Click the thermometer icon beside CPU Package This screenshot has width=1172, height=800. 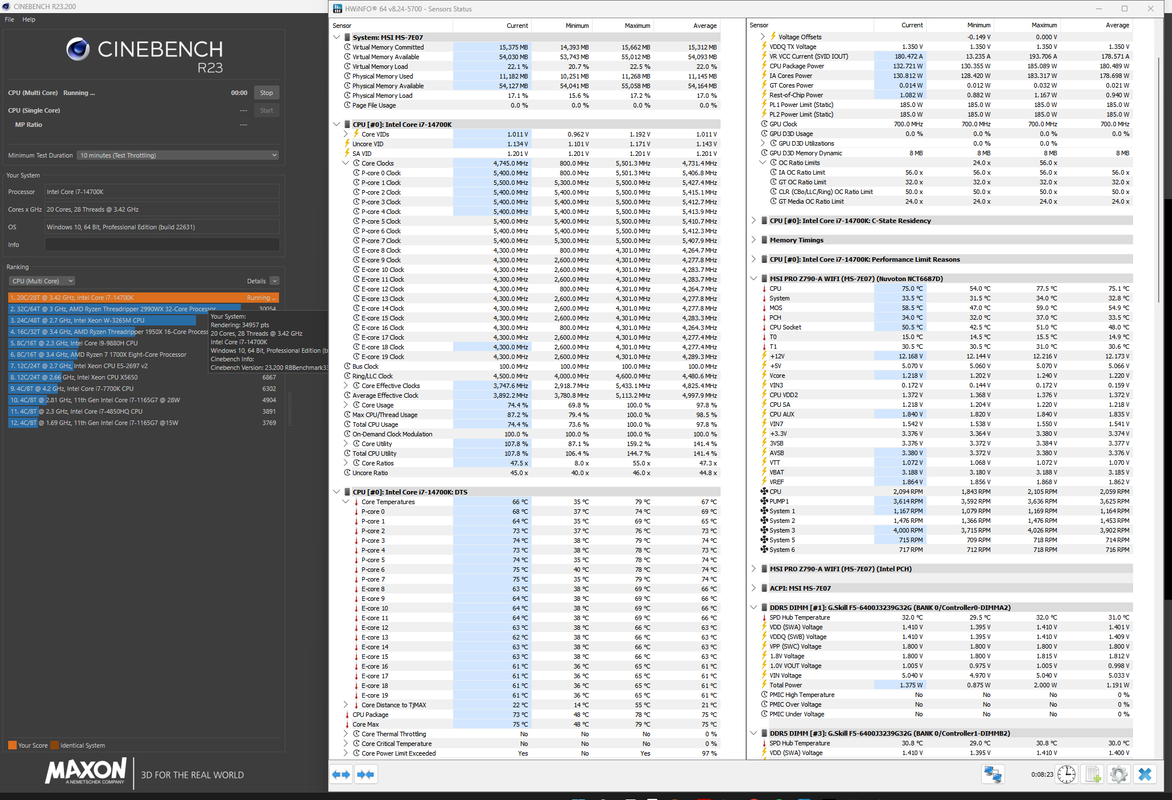click(x=348, y=715)
